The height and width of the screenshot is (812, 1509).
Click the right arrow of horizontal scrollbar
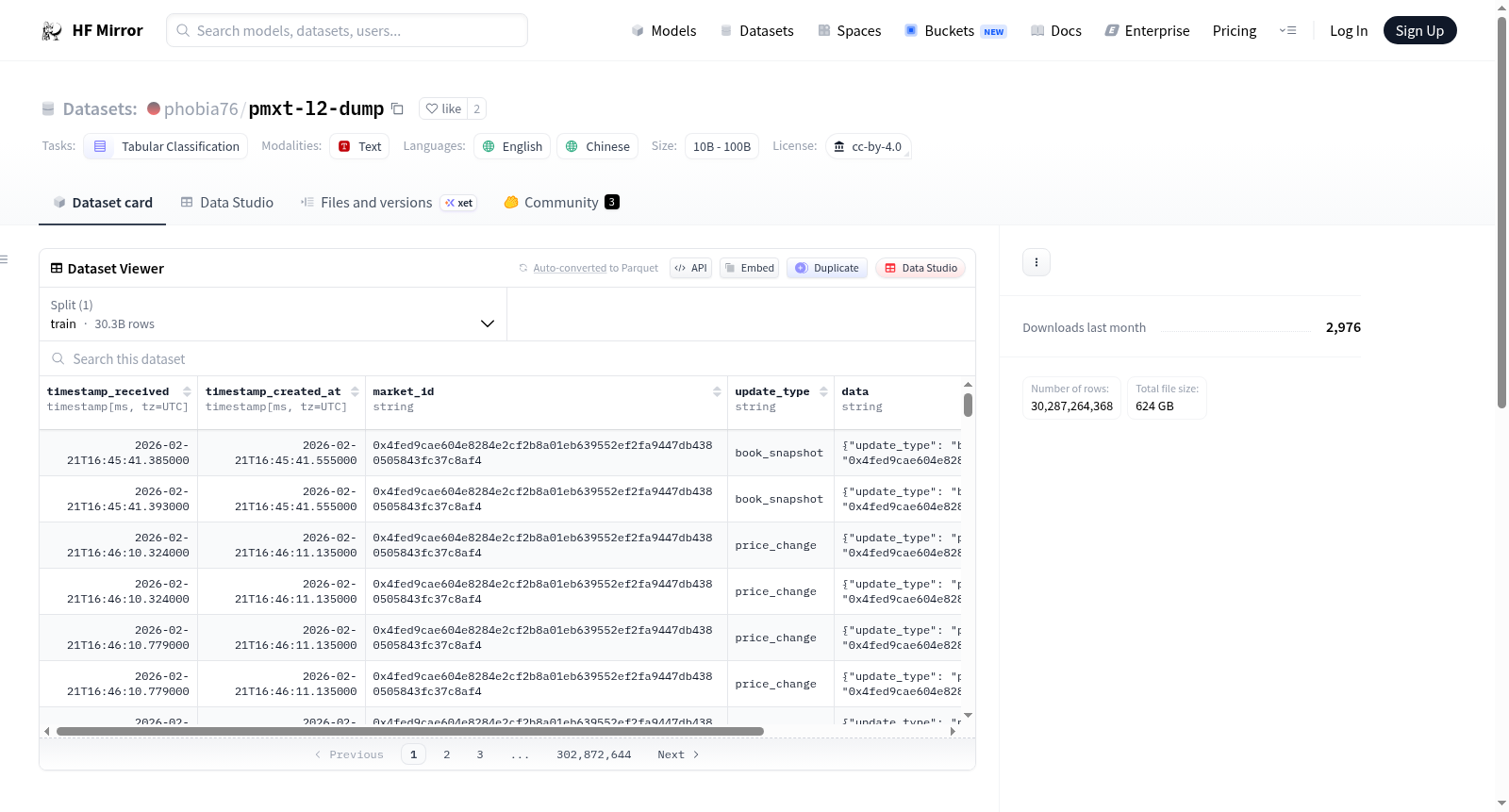point(953,731)
